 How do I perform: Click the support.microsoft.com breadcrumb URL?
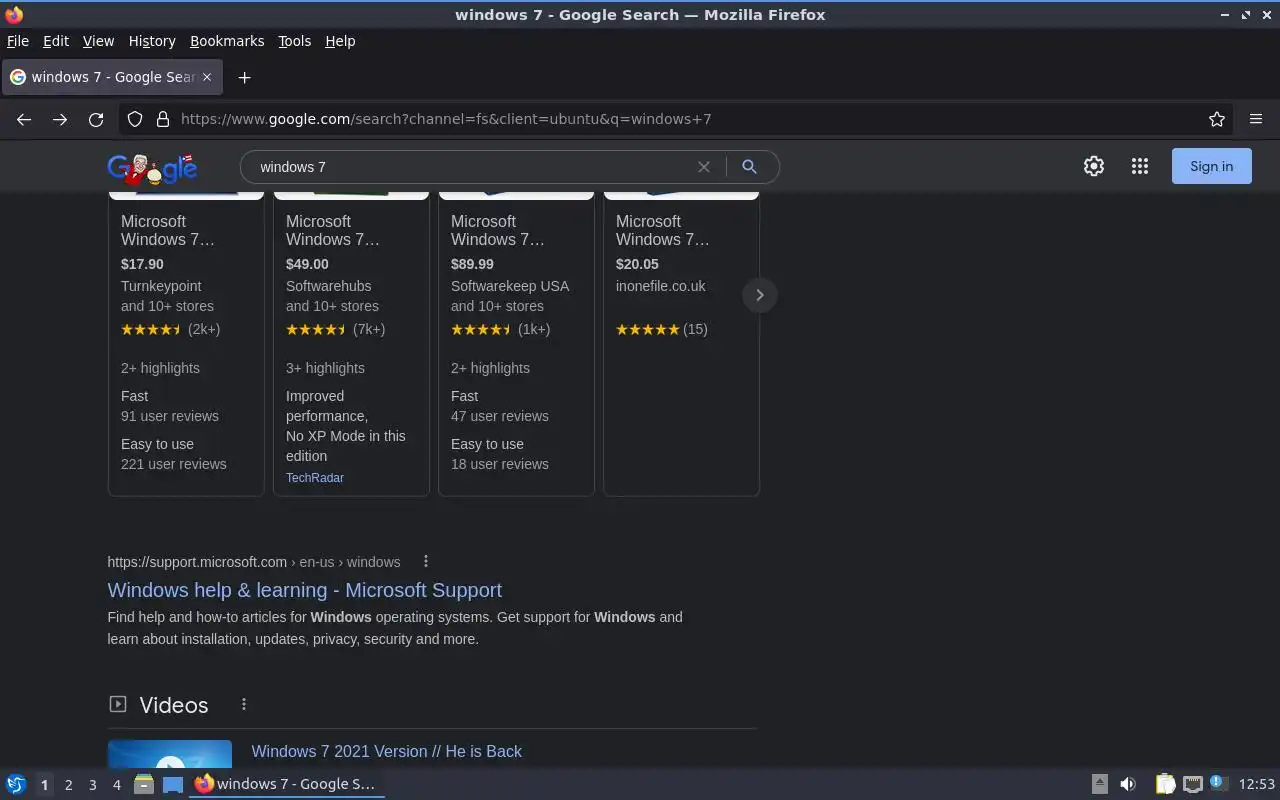254,562
